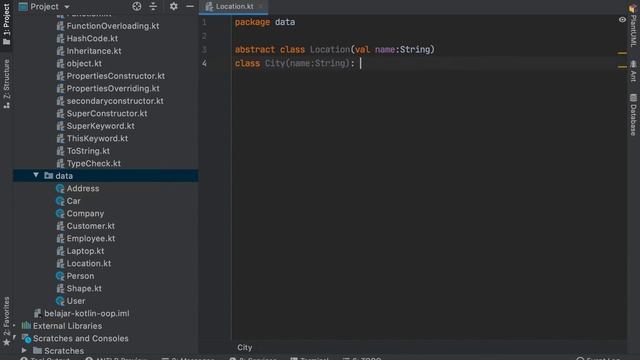Open TypeCheck.kt file

pyautogui.click(x=93, y=163)
